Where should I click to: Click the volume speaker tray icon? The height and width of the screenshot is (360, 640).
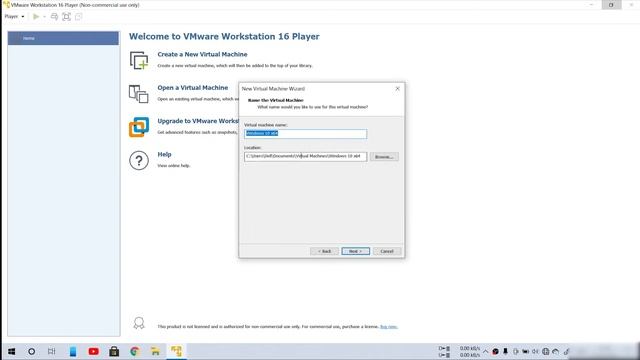[536, 351]
